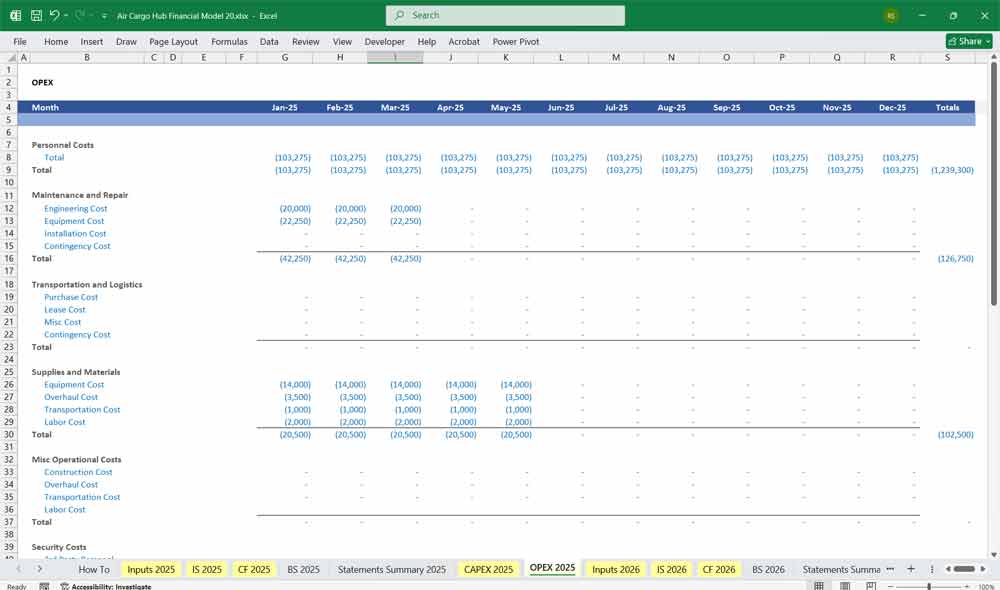
Task: Click the Save icon in title bar
Action: pyautogui.click(x=36, y=16)
